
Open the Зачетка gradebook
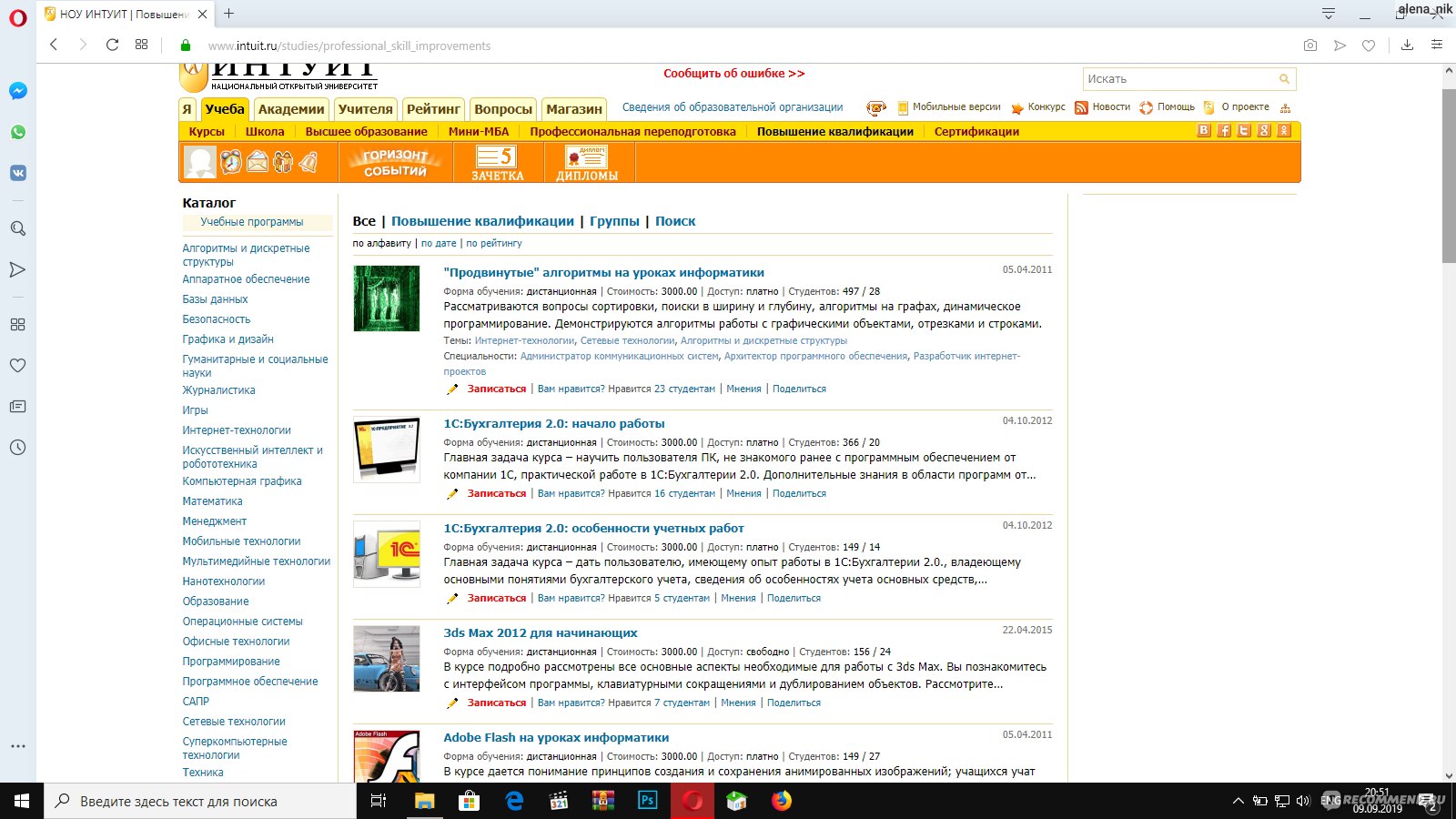point(497,163)
